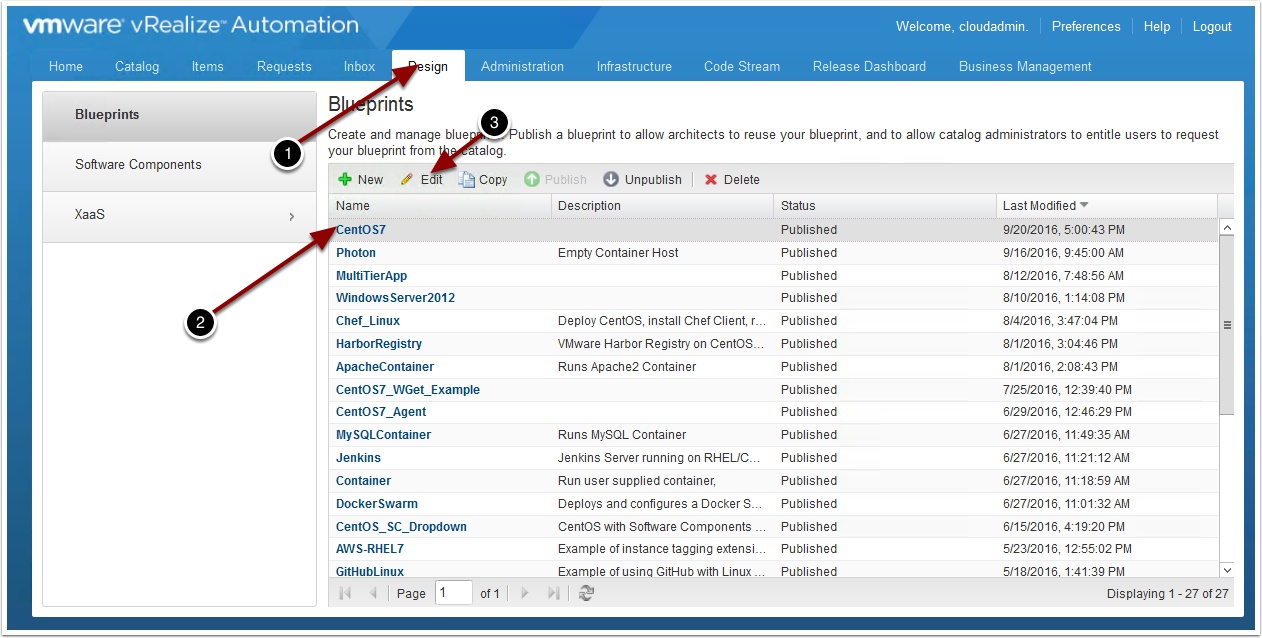Switch to the Requests tab
1262x638 pixels.
tap(284, 66)
